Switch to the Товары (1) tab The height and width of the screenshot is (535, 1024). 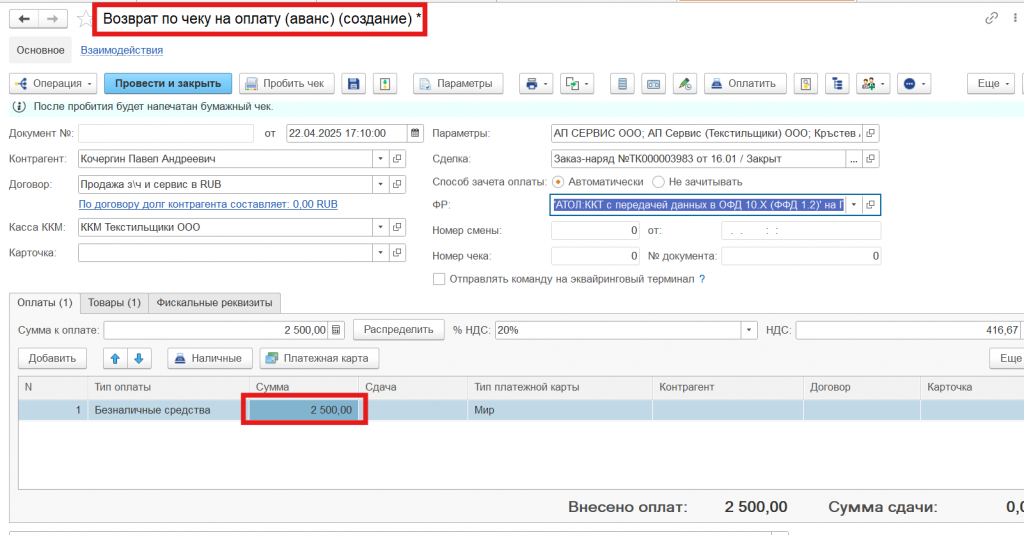[114, 303]
